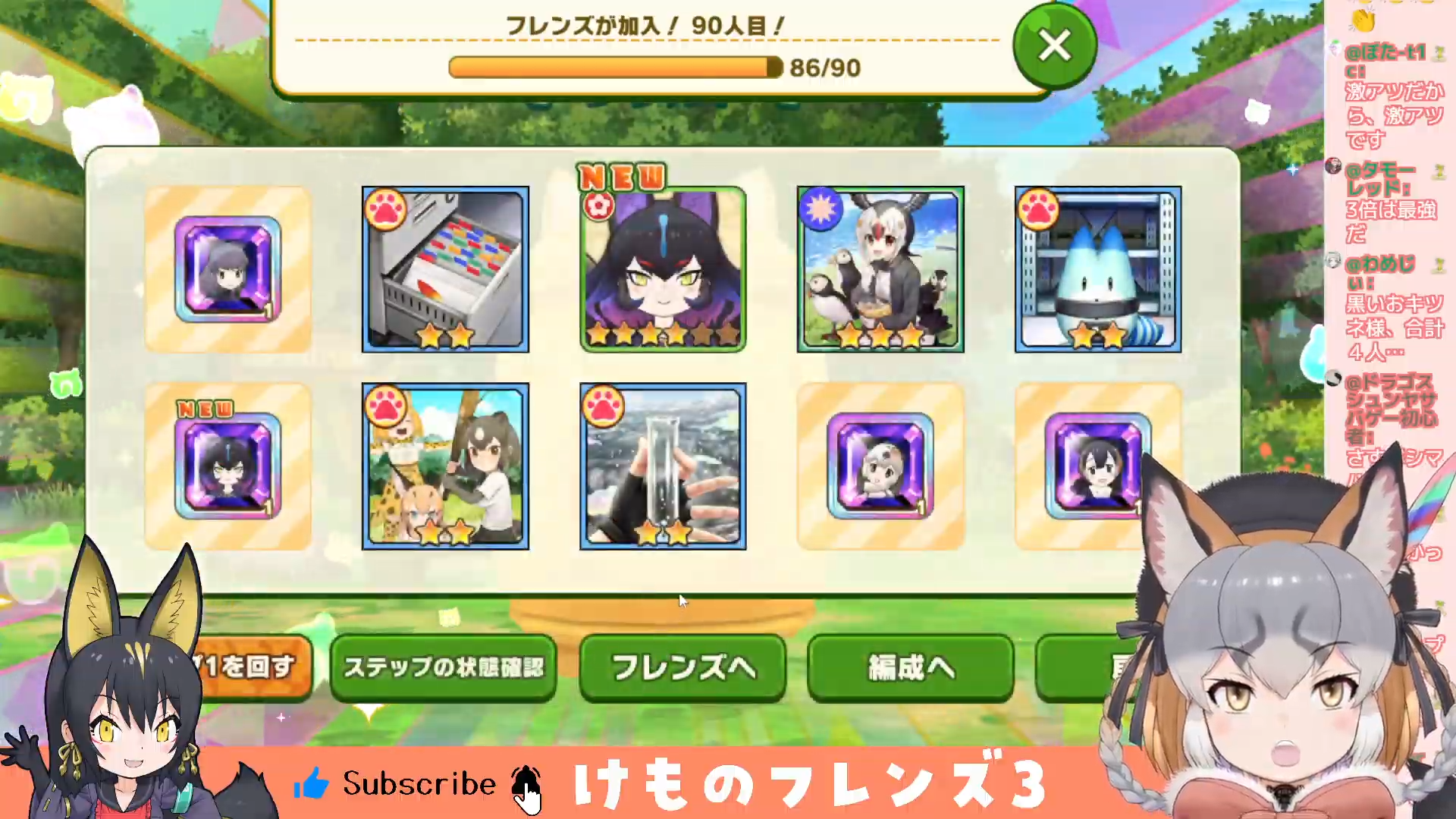Tap the NEW purple gem with black fox
This screenshot has height=819, width=1456.
[227, 466]
